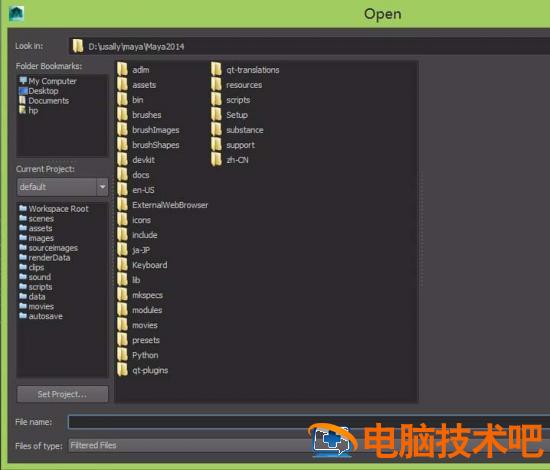Open the Current Project dropdown
The width and height of the screenshot is (550, 470).
62,187
